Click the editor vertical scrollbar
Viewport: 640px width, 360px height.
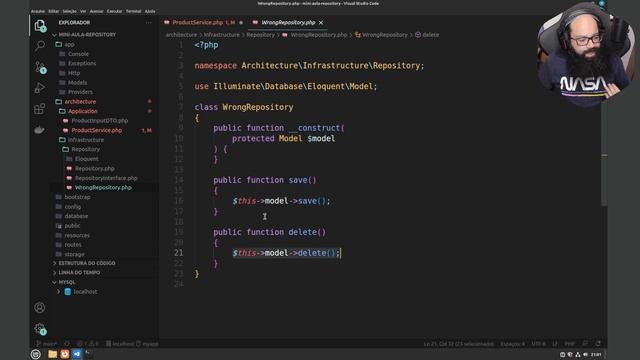604,122
